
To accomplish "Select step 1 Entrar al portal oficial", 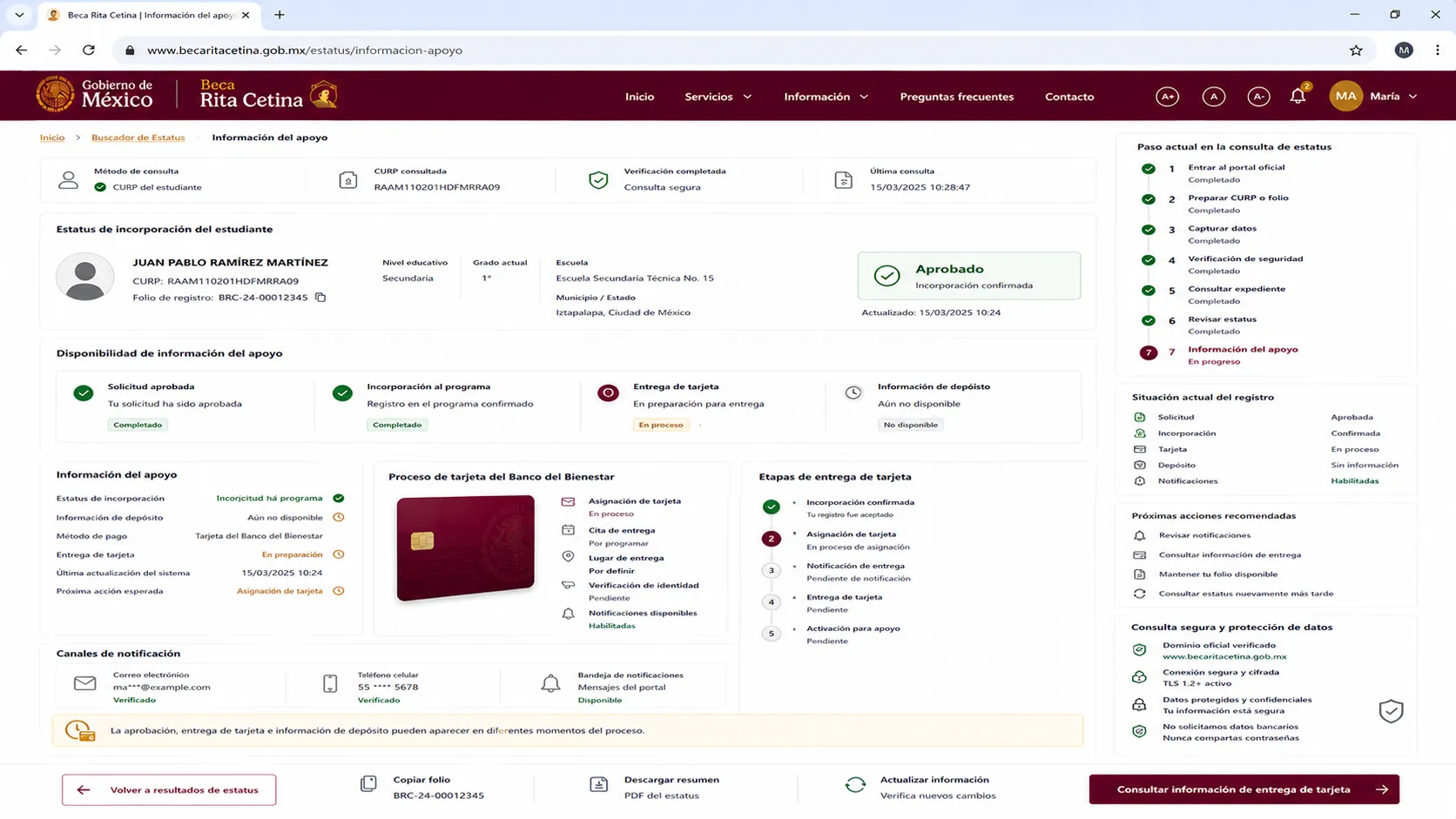I will [1236, 167].
